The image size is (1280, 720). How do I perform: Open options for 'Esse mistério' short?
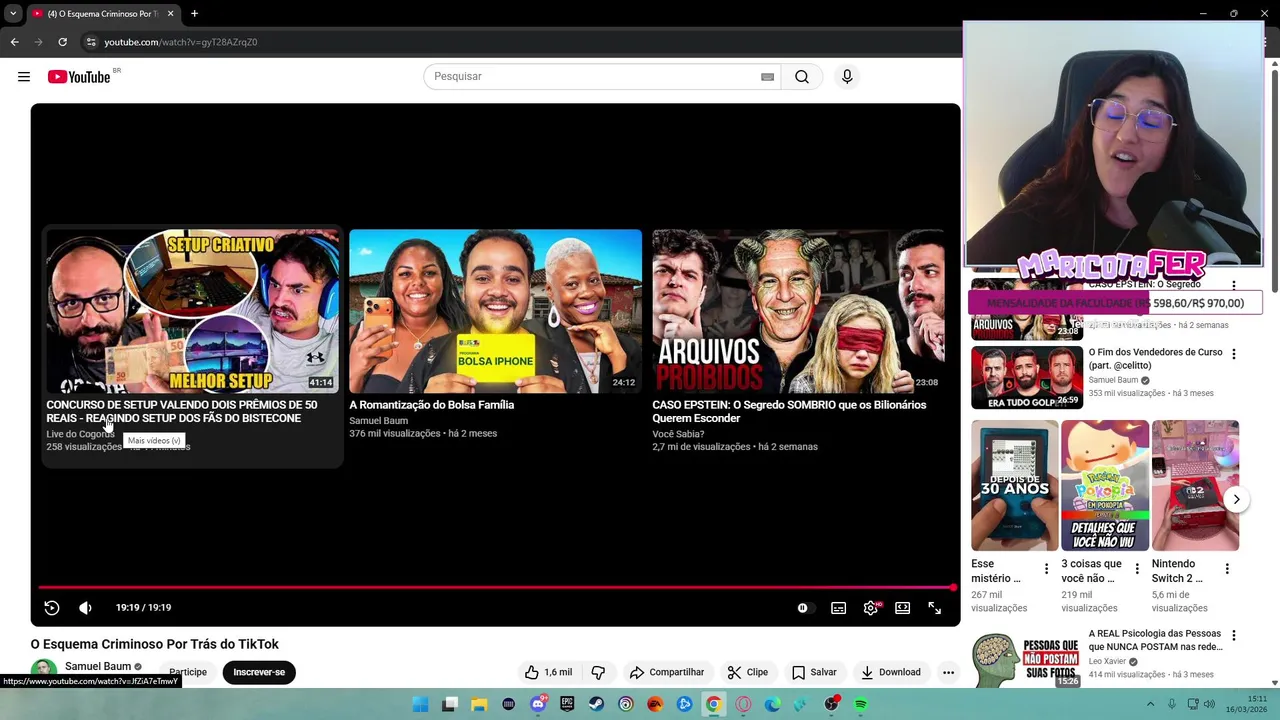pos(1047,569)
